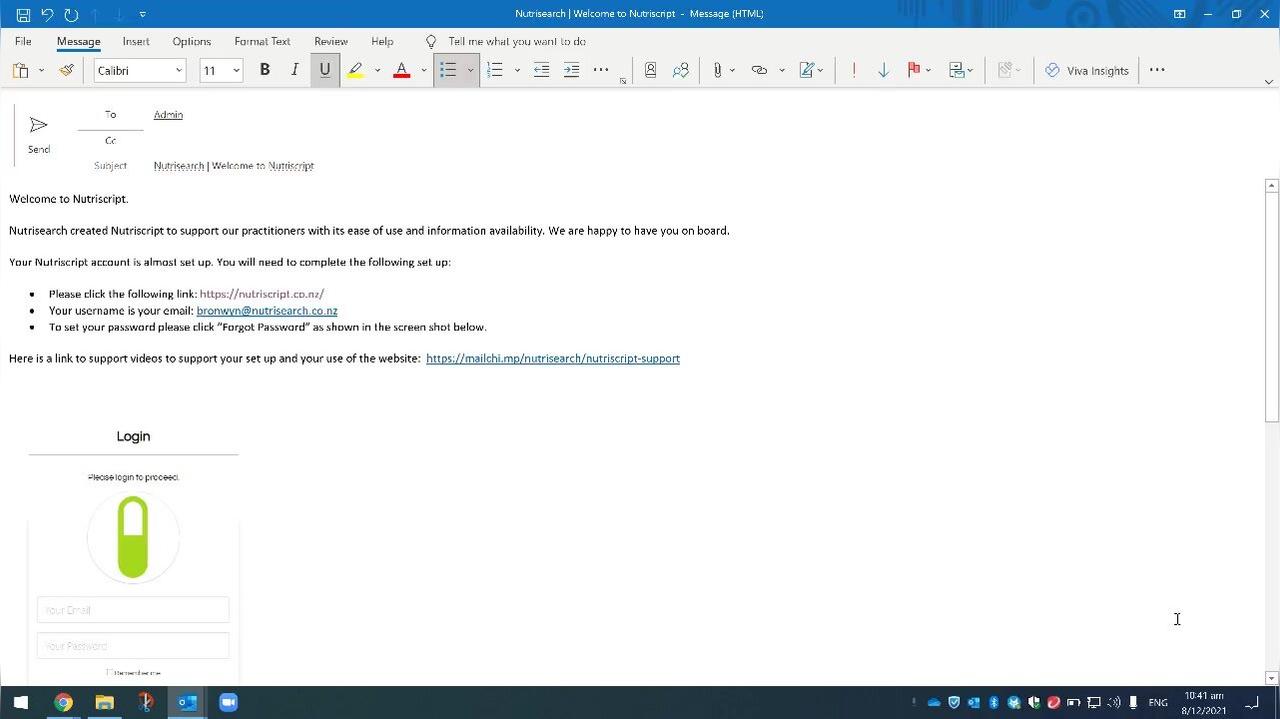
Task: Click Attach File paperclip icon
Action: pos(717,70)
